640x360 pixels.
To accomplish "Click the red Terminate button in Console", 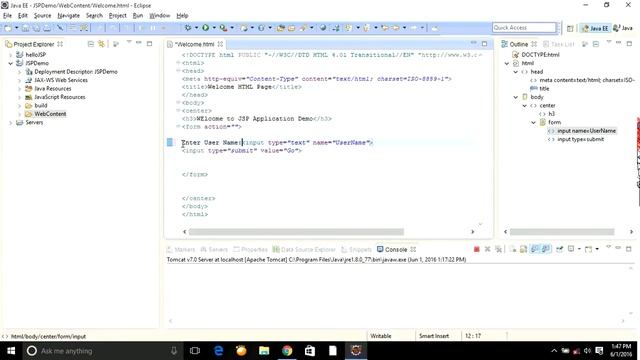I will [476, 249].
